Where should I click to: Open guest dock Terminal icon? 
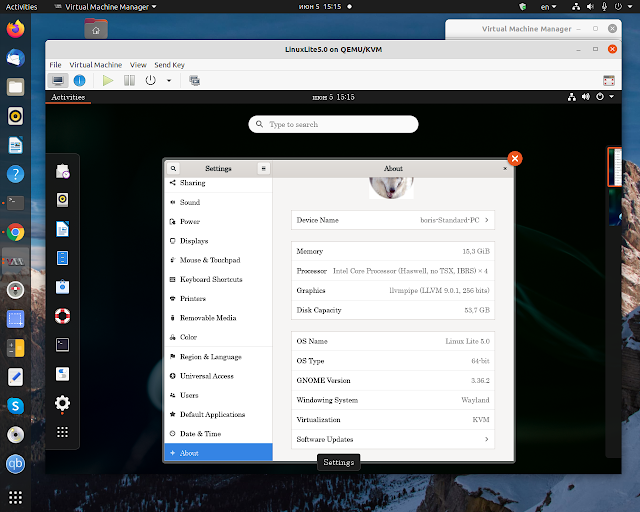[x=62, y=345]
